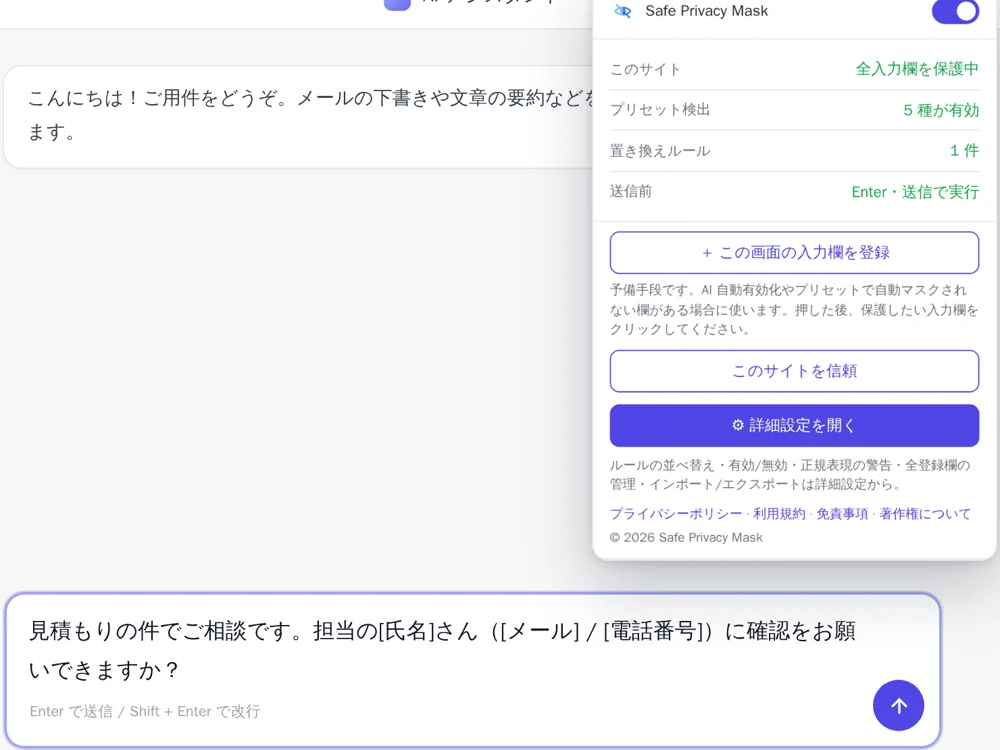
Task: Toggle the Safe Privacy Mask switch off
Action: (x=955, y=11)
